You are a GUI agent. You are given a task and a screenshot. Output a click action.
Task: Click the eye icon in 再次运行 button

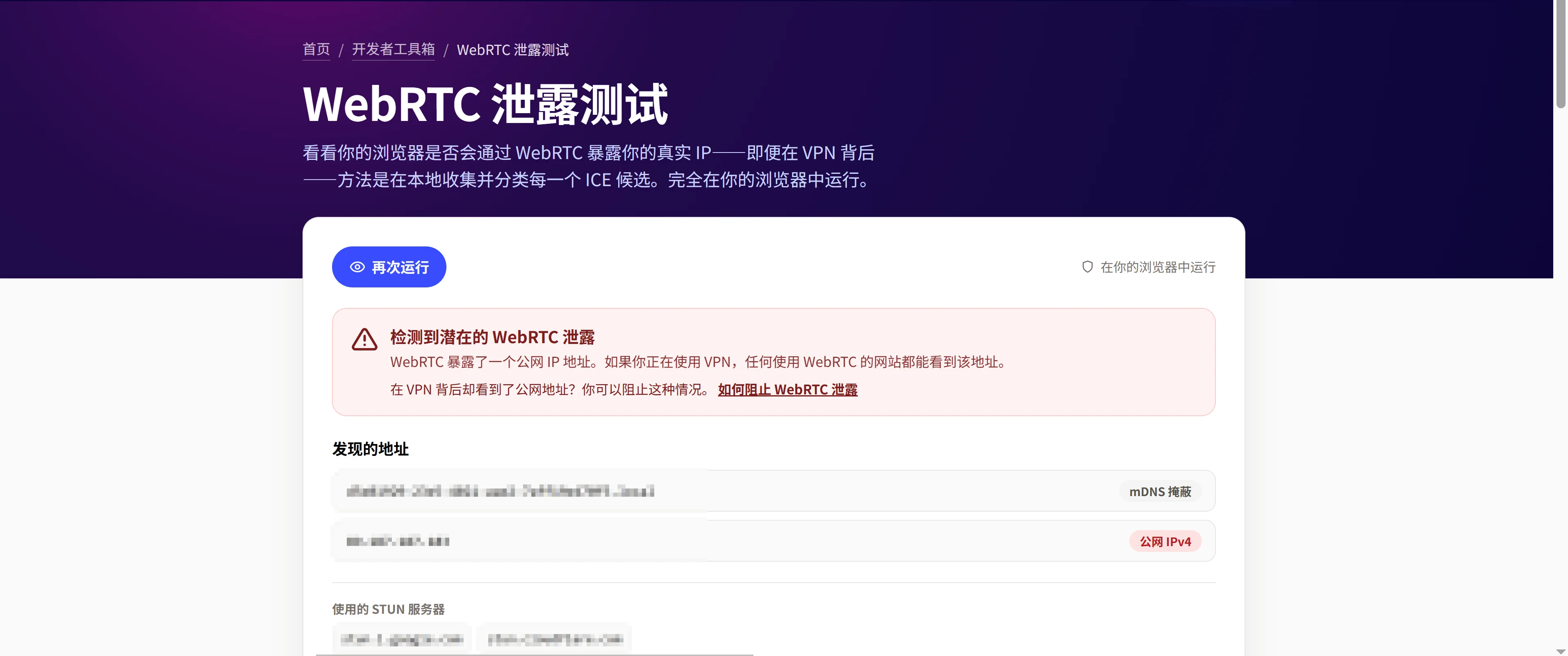(357, 267)
